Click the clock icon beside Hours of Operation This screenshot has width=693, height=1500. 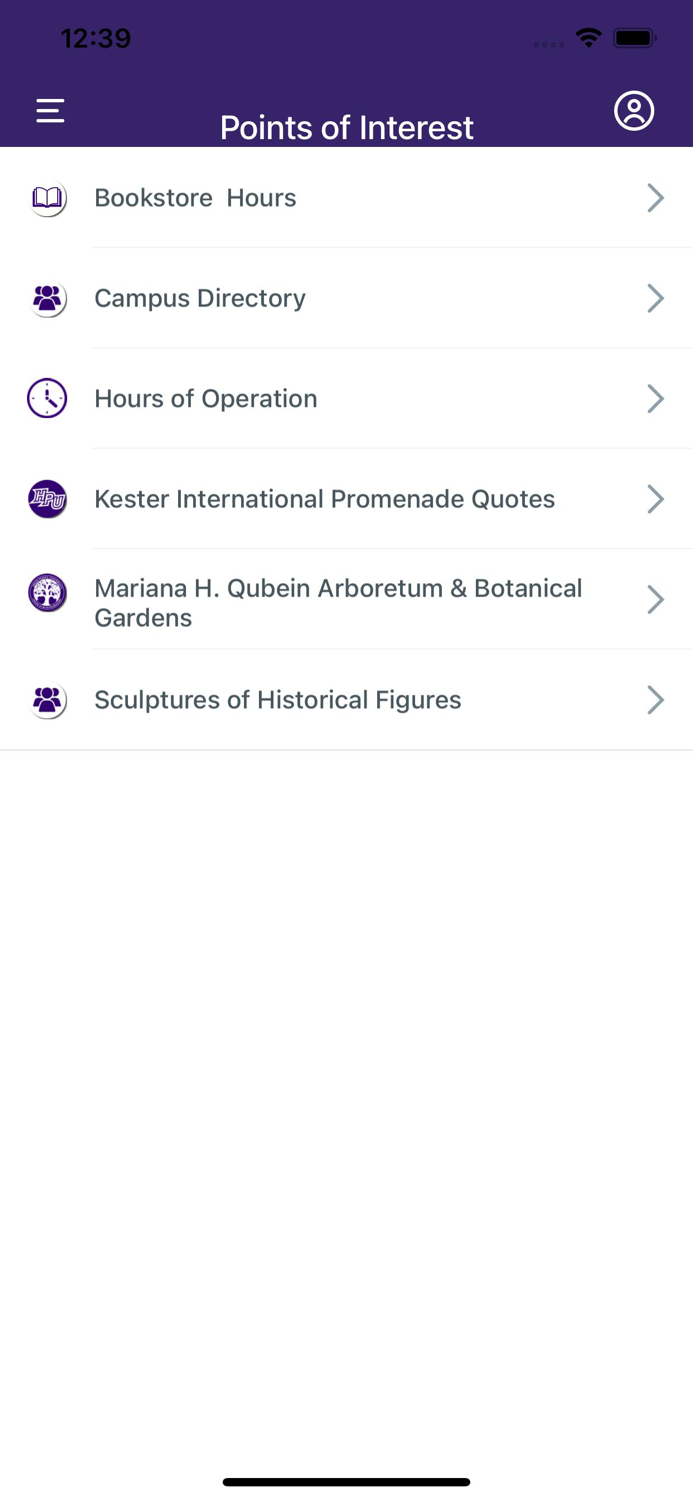[x=47, y=398]
